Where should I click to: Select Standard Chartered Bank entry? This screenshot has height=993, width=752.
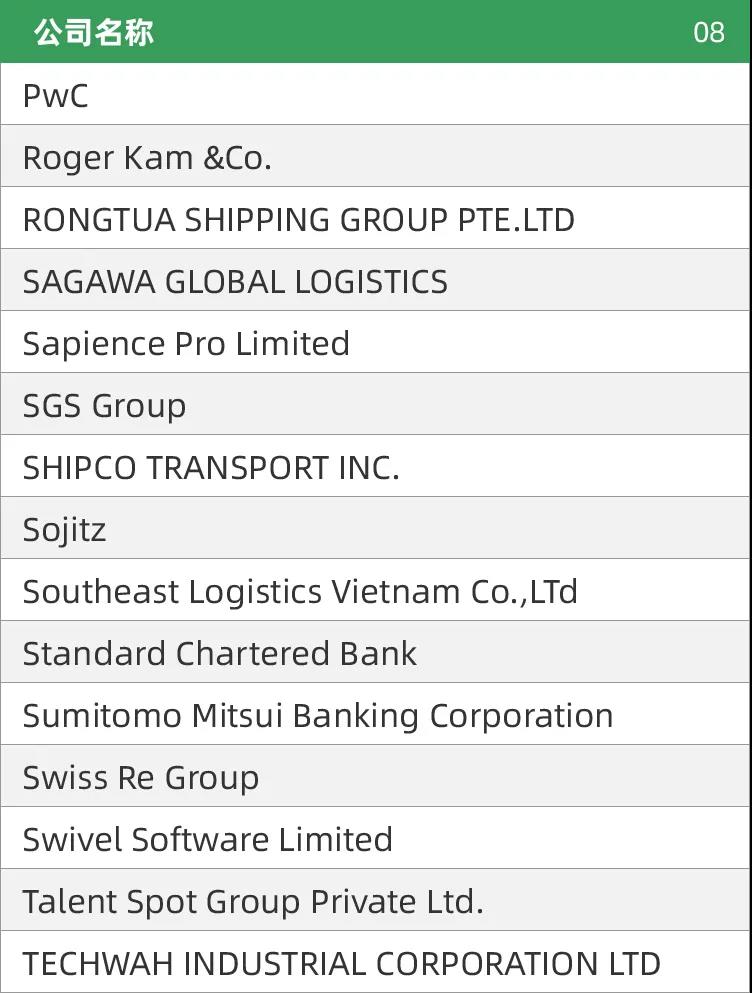coord(376,652)
